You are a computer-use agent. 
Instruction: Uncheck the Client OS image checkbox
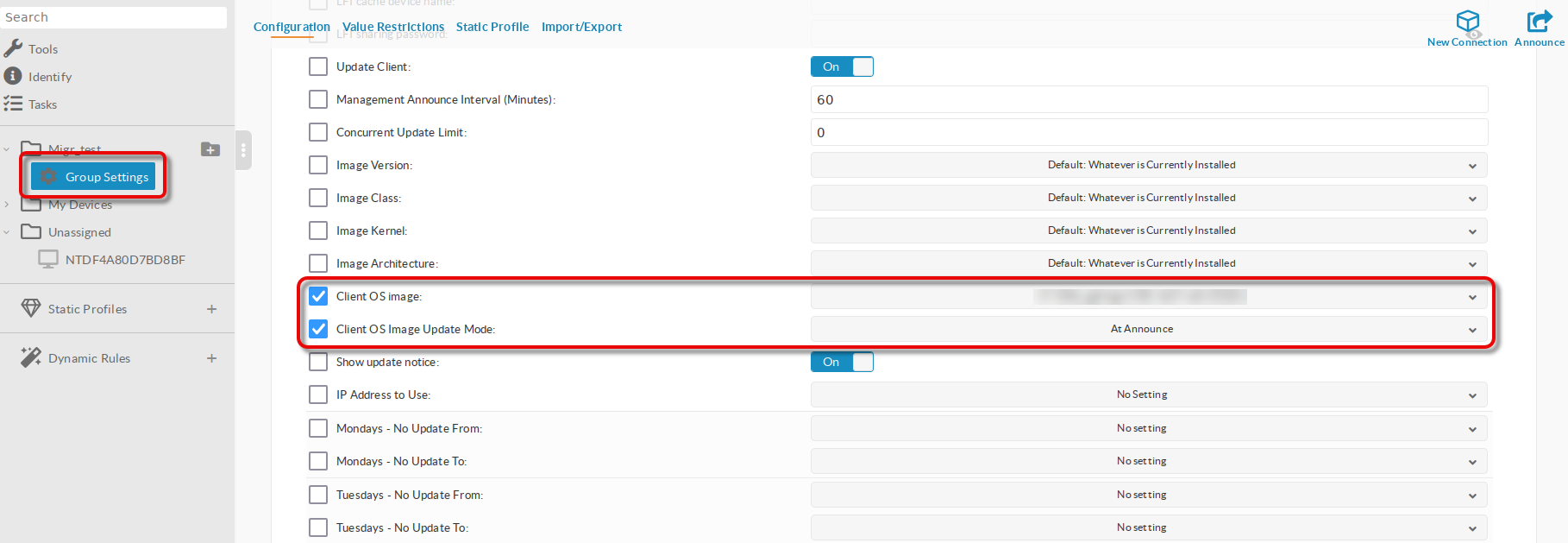pos(318,296)
